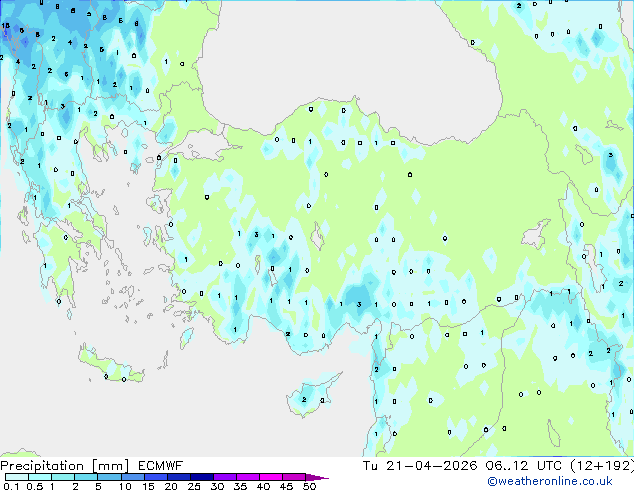
Task: Click the '06..12 UTC' time range text
Action: [x=524, y=466]
